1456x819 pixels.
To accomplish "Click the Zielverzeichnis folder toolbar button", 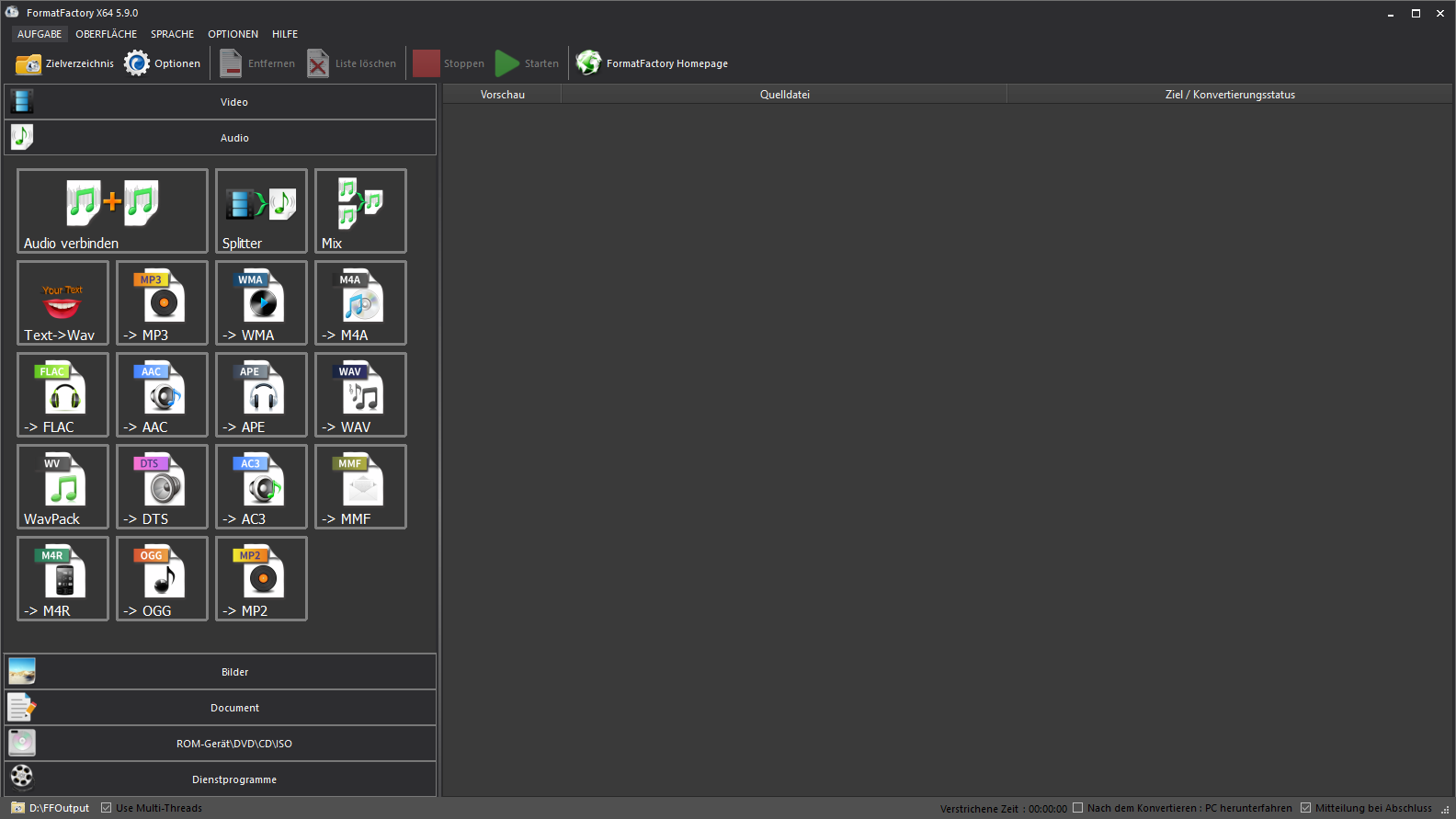I will coord(65,63).
